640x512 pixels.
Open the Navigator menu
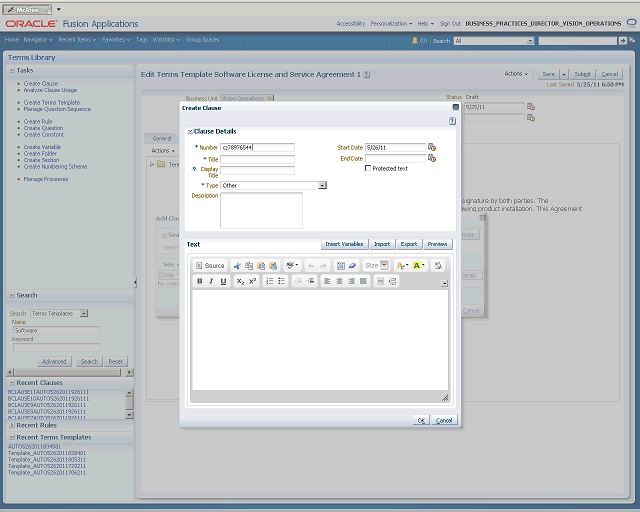[38, 40]
